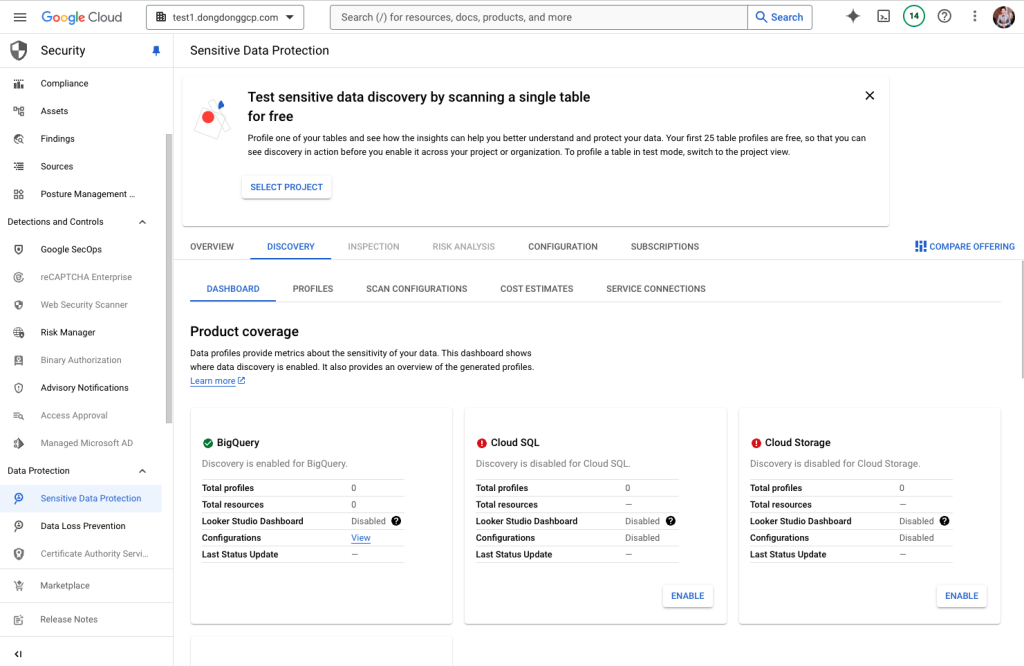This screenshot has width=1024, height=666.
Task: Click the Google SecOps shield icon
Action: click(19, 249)
